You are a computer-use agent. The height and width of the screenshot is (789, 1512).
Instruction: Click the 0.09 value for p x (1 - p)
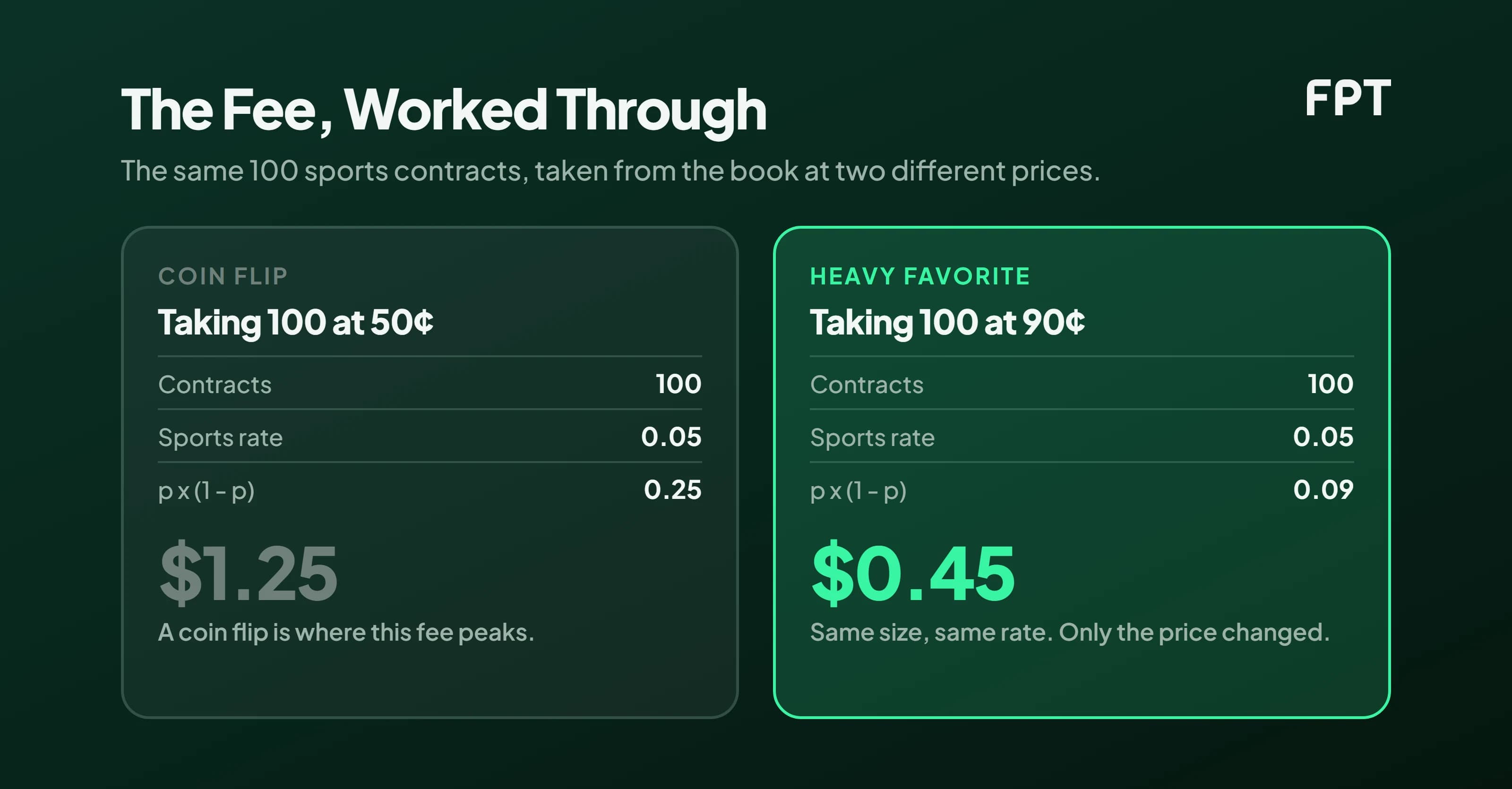[x=1323, y=489]
